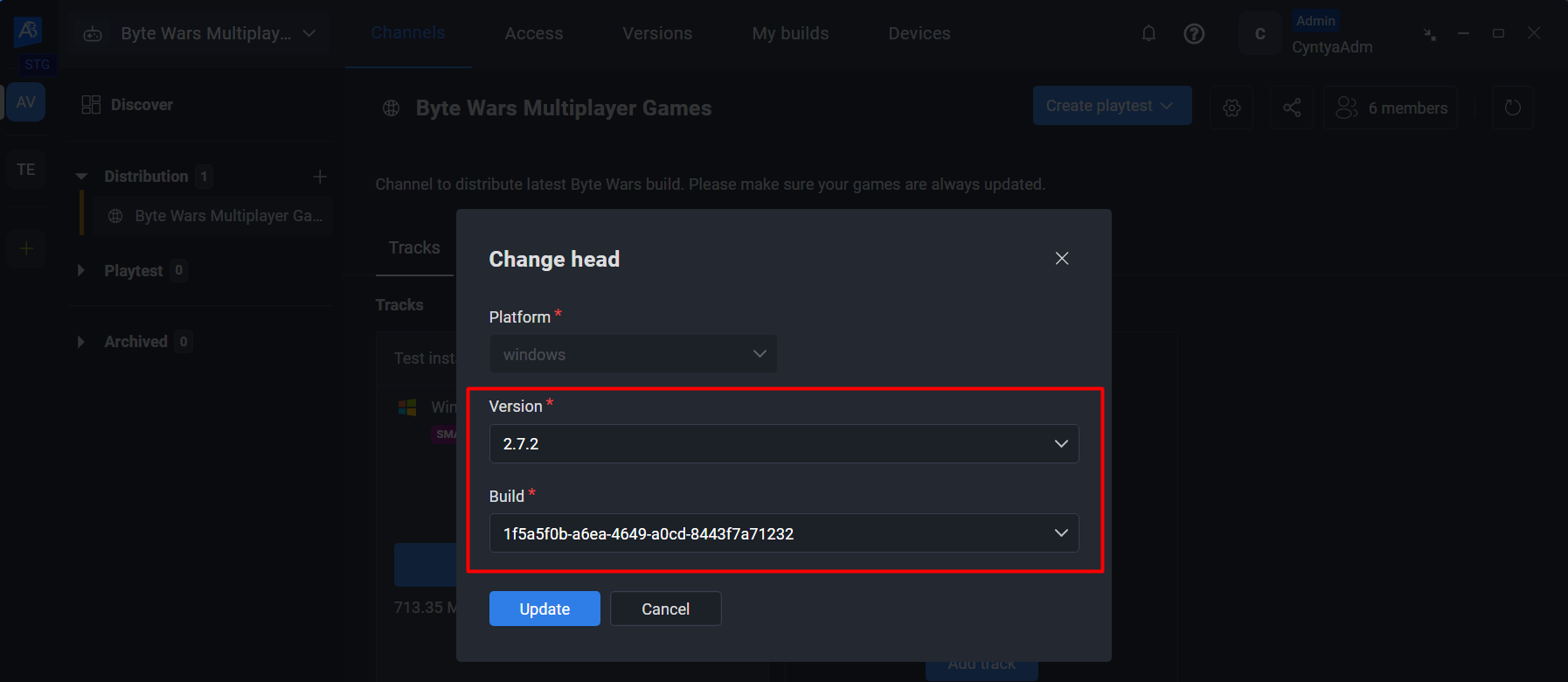Expand the Playtest section
The image size is (1568, 682).
pos(80,270)
